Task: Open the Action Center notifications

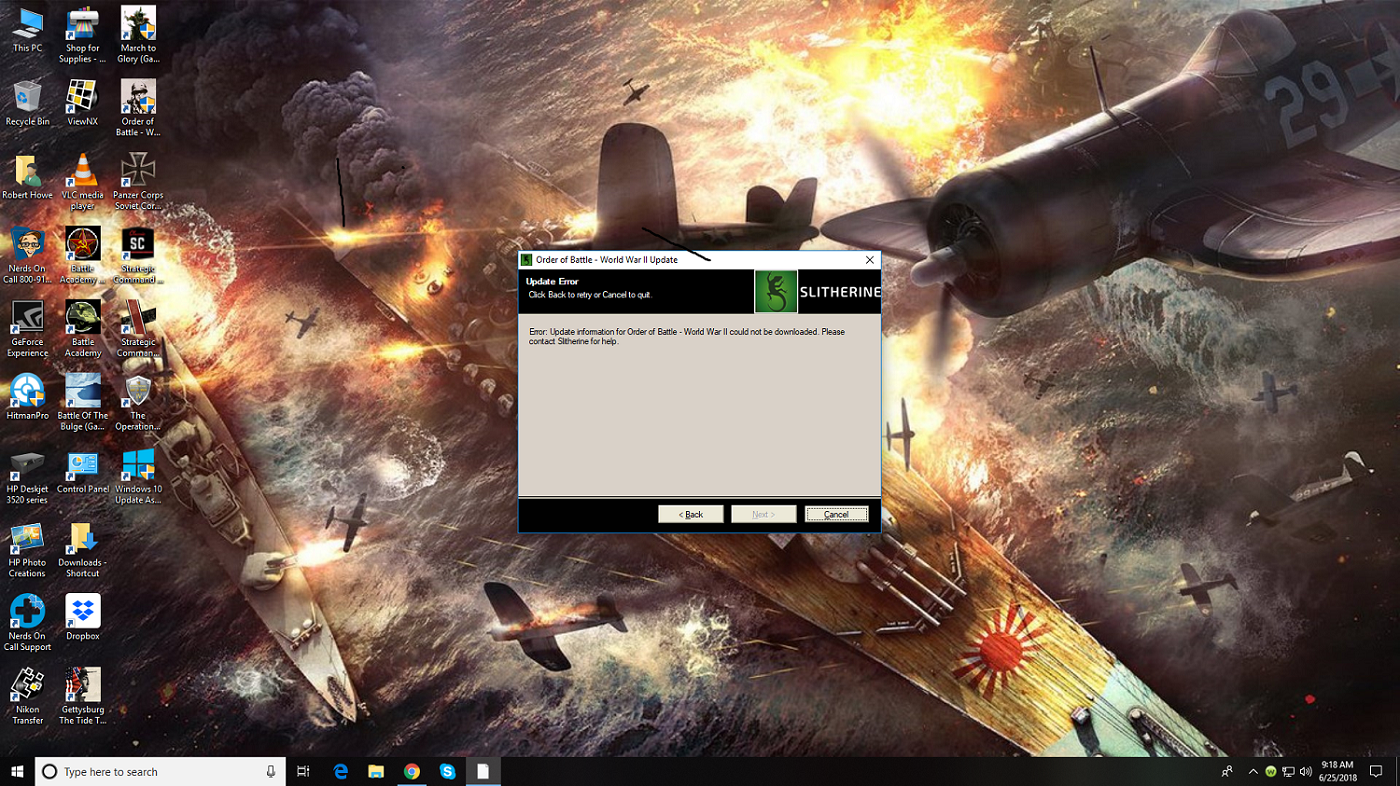Action: coord(1377,771)
